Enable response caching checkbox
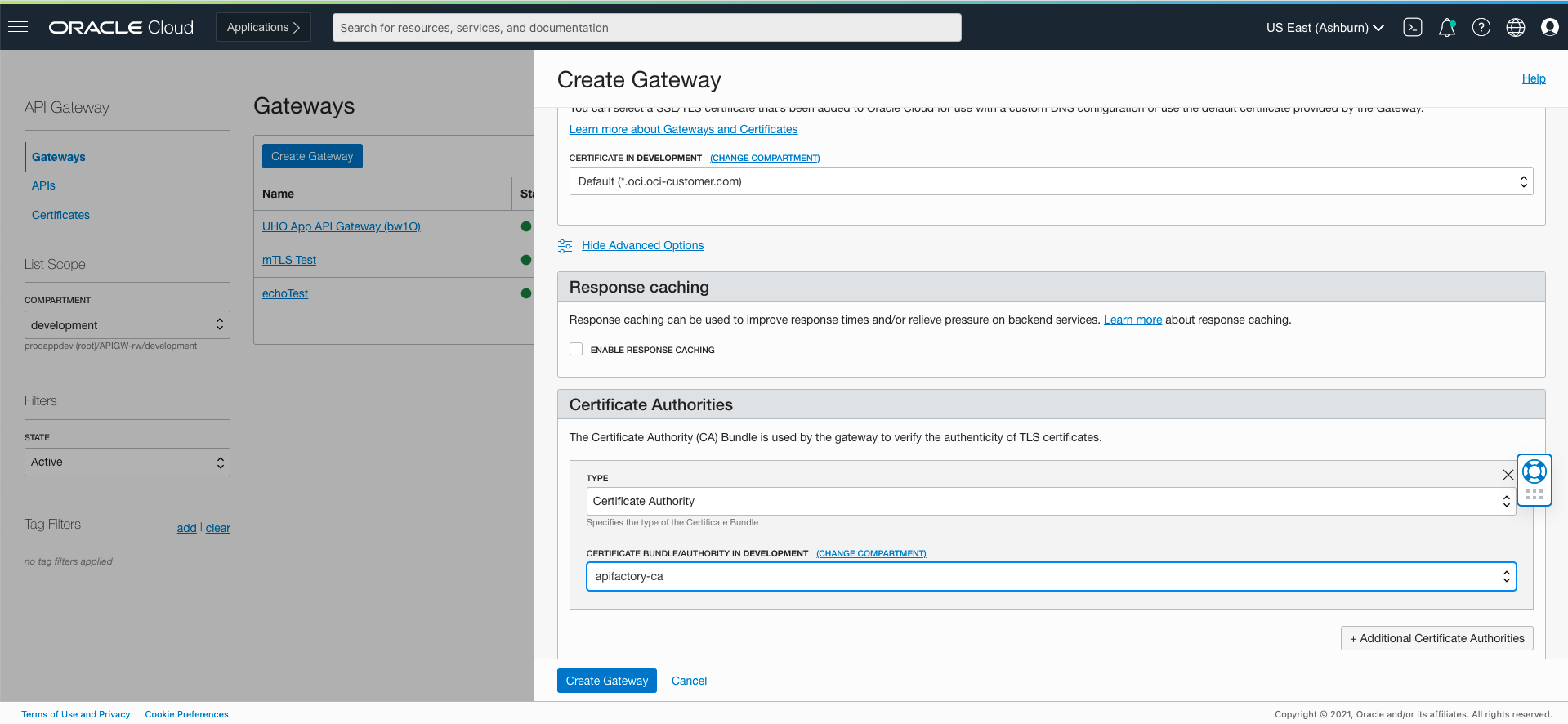 click(x=576, y=349)
